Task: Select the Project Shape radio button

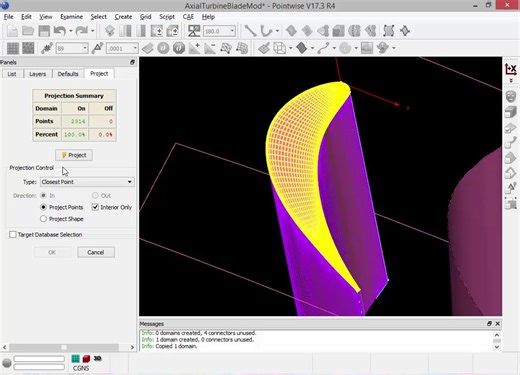Action: [x=43, y=219]
